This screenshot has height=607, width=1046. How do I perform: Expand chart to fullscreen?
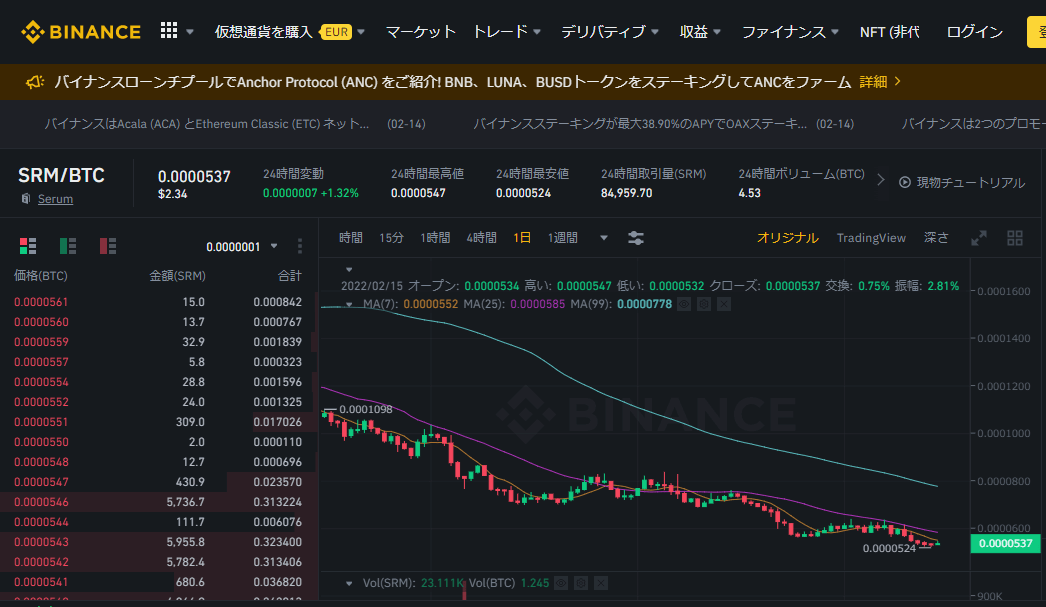pyautogui.click(x=979, y=238)
